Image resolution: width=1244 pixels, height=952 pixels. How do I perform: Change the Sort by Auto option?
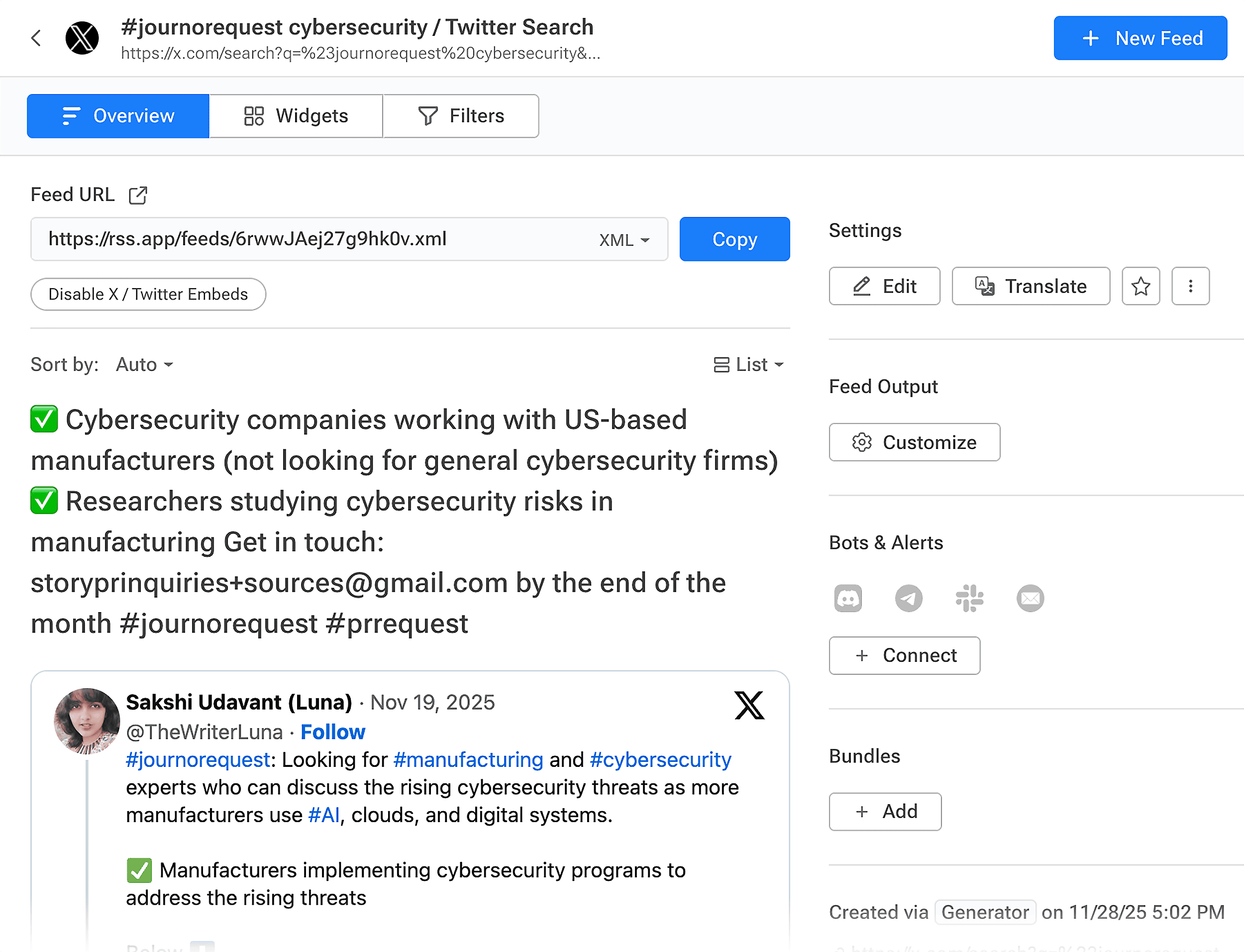[143, 364]
